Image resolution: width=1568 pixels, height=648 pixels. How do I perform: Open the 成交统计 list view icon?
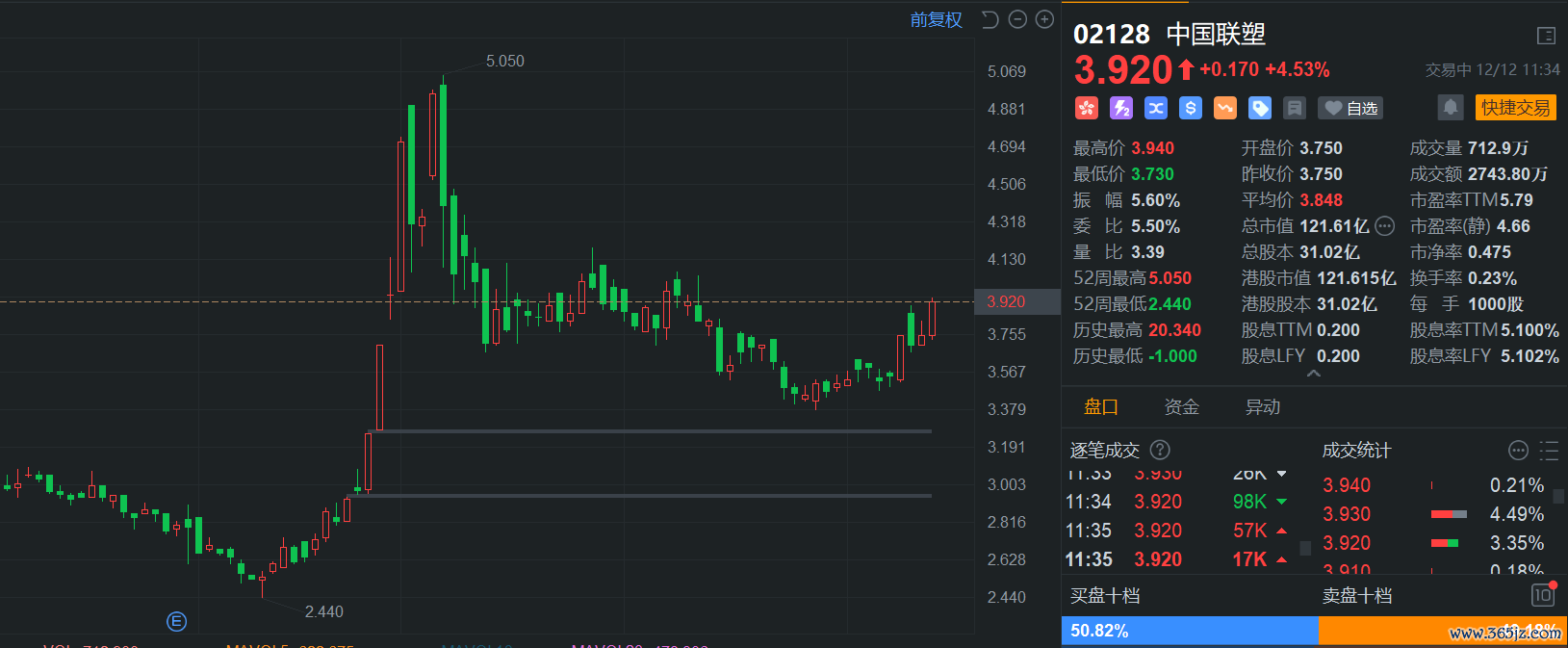point(1549,451)
